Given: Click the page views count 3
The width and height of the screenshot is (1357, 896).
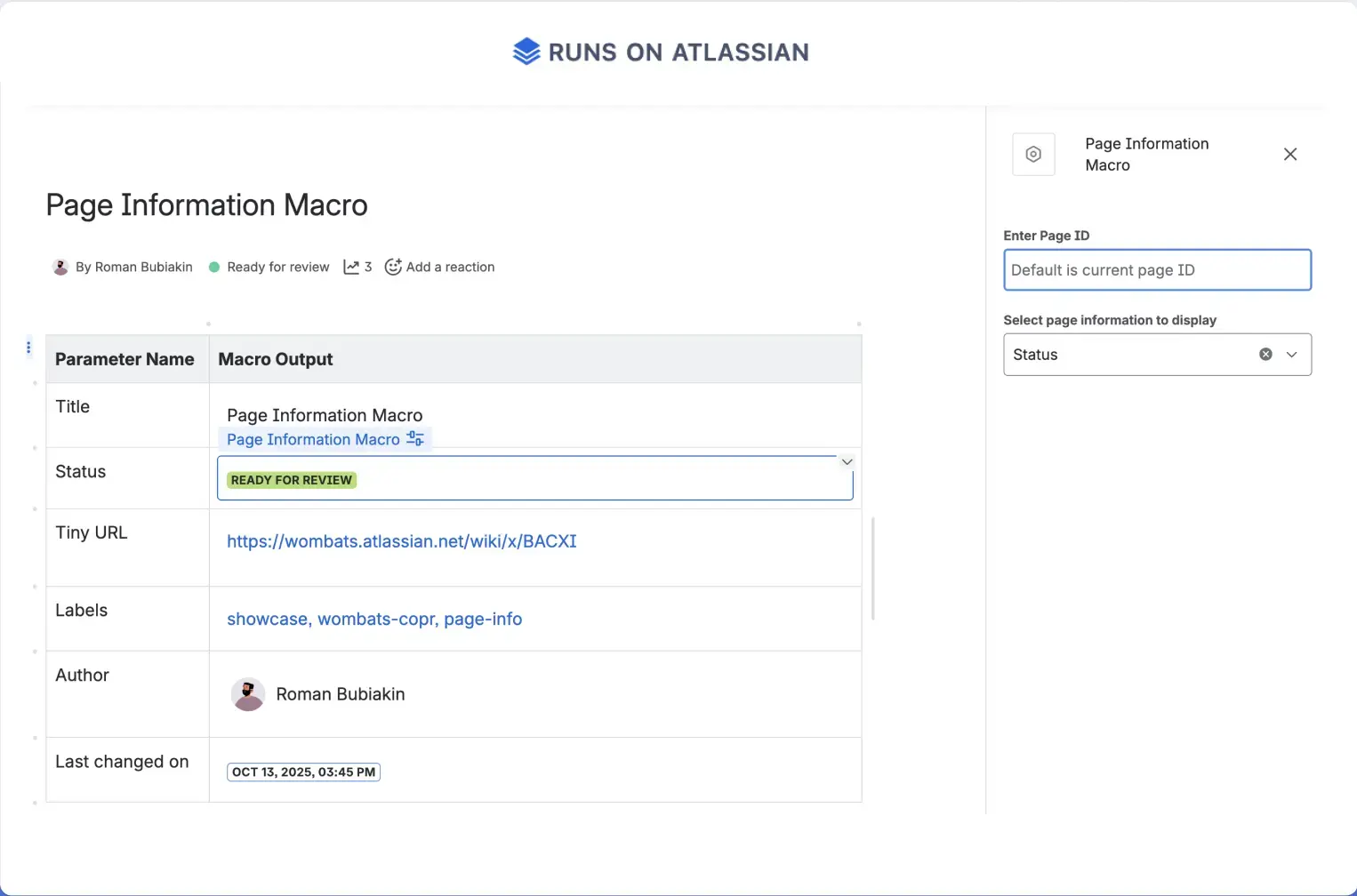Looking at the screenshot, I should tap(368, 267).
